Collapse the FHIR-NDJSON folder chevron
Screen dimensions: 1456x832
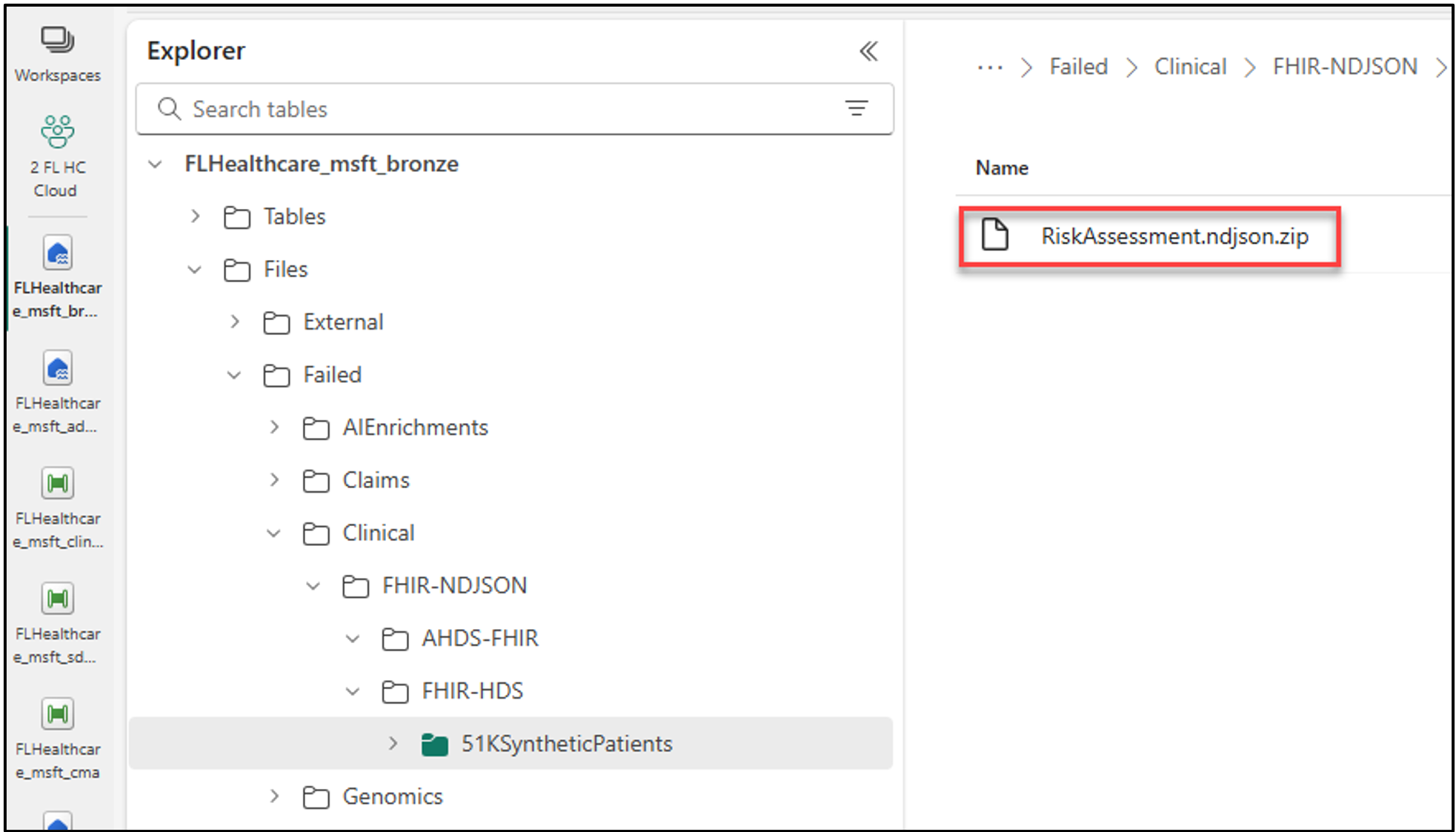click(313, 585)
